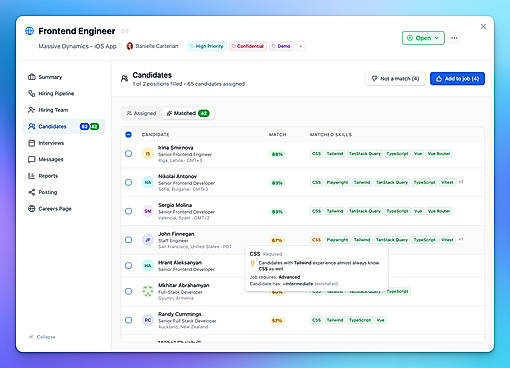Click the Careers Page globe icon
Image resolution: width=510 pixels, height=368 pixels.
32,209
